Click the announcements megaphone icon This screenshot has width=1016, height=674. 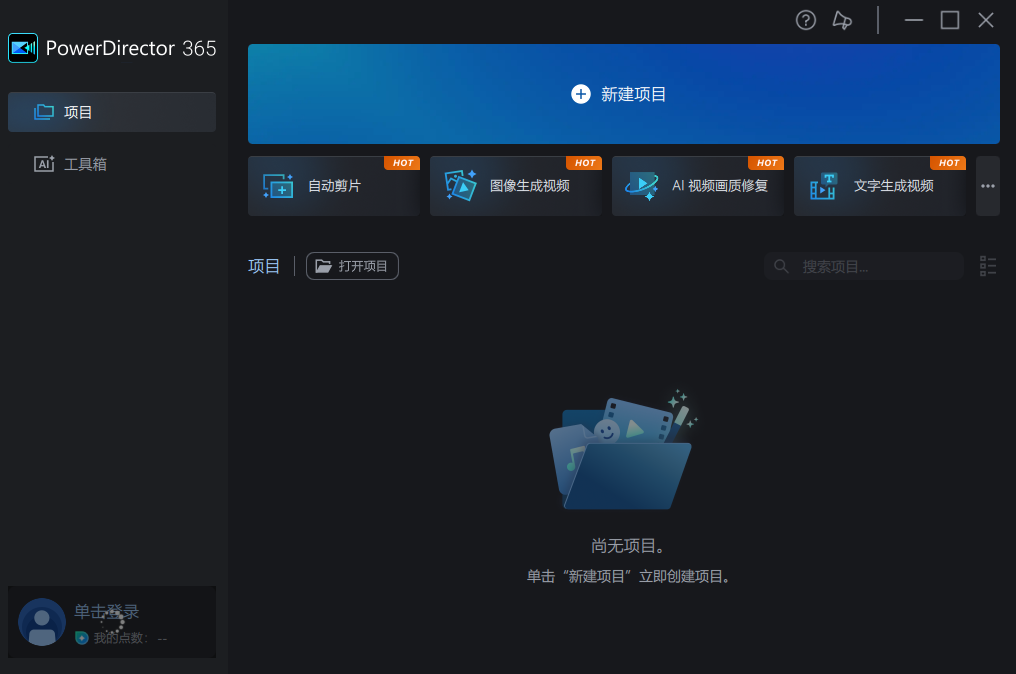tap(842, 20)
